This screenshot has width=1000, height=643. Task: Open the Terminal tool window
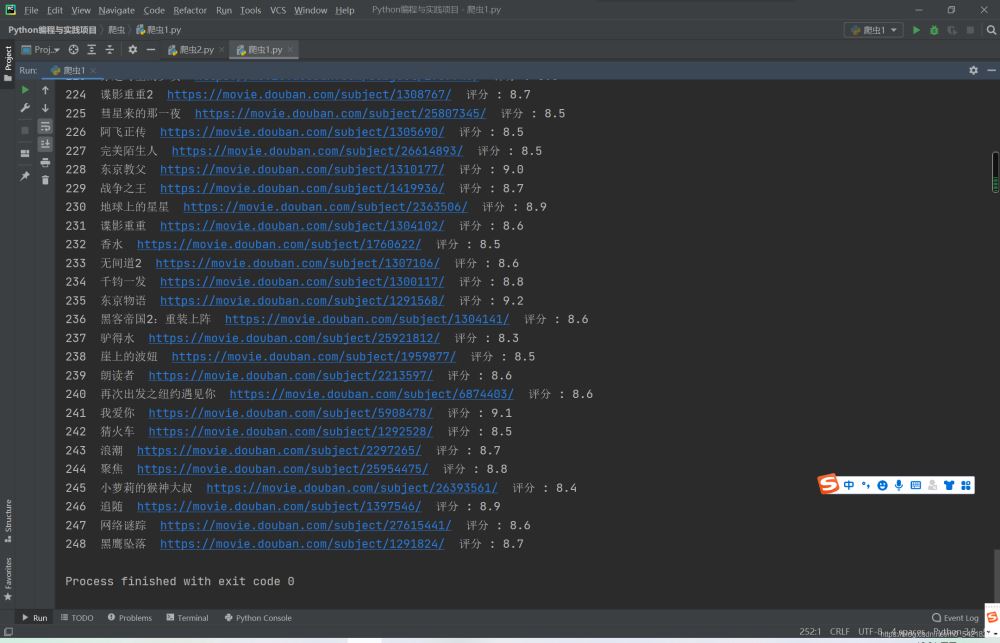pos(188,617)
